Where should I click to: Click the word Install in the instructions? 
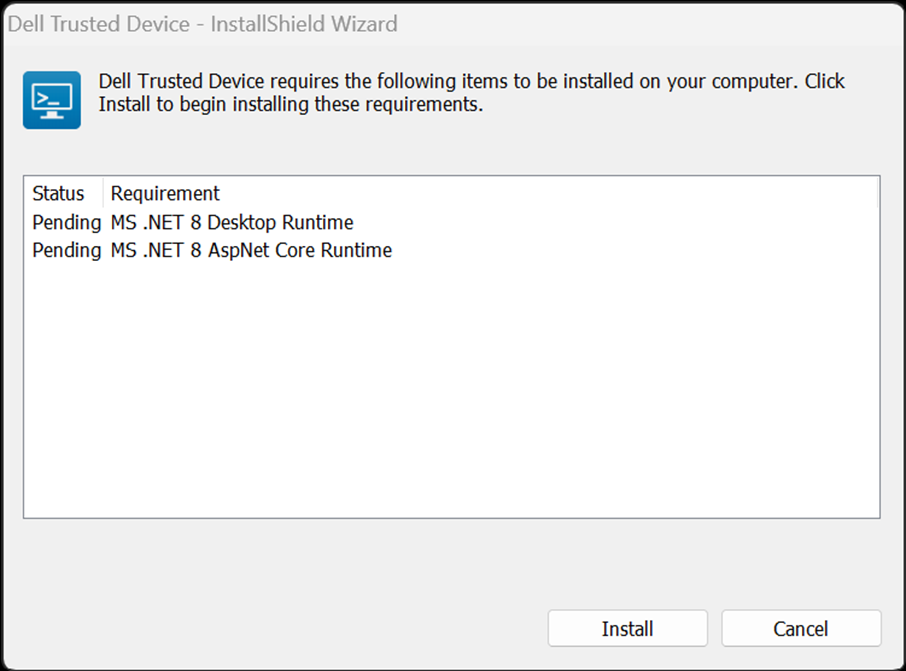point(123,104)
